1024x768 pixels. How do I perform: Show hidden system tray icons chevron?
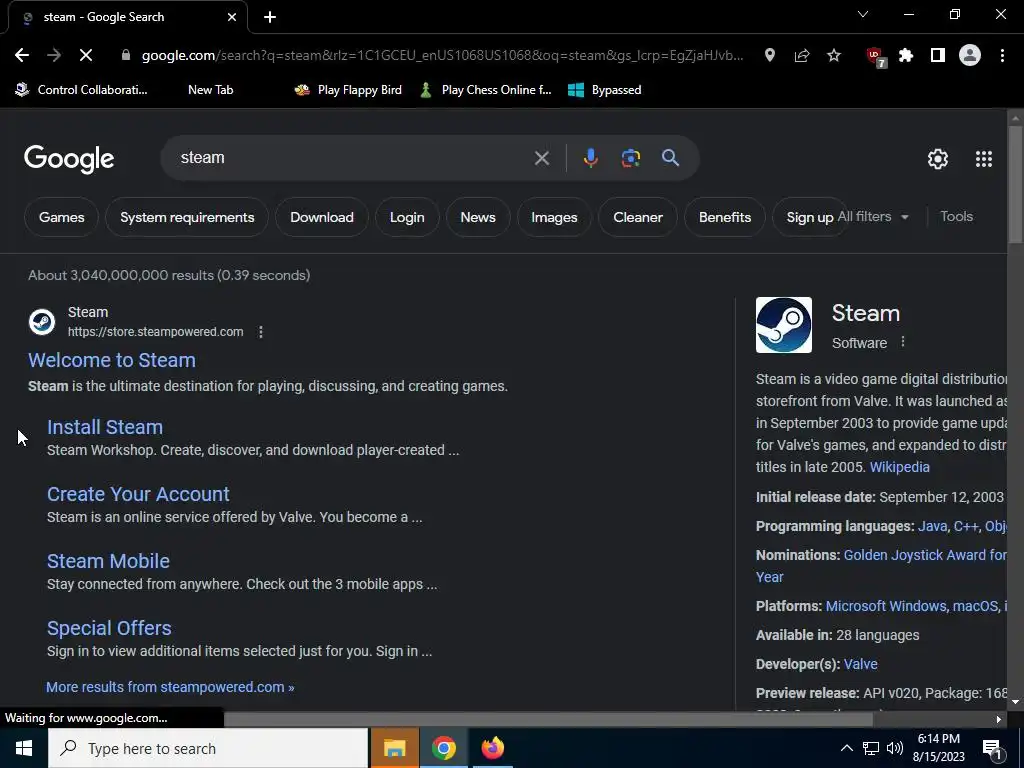[x=846, y=748]
